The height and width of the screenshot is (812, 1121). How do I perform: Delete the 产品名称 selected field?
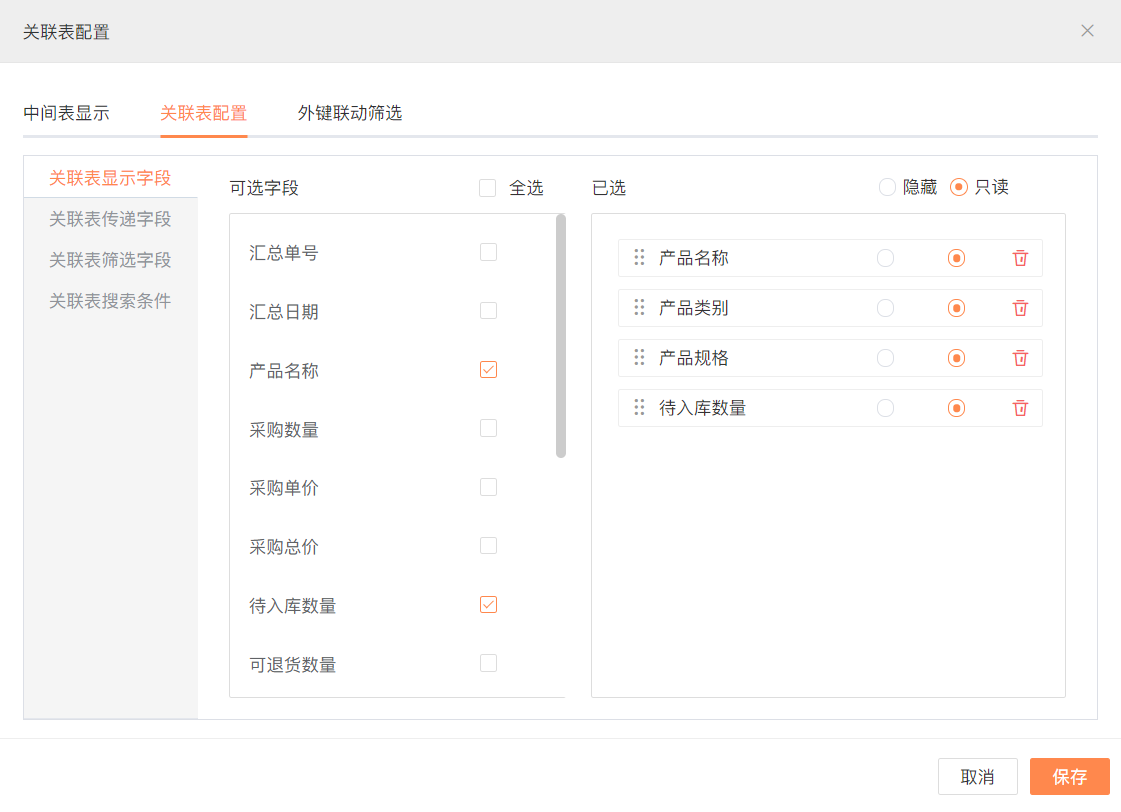pos(1020,258)
